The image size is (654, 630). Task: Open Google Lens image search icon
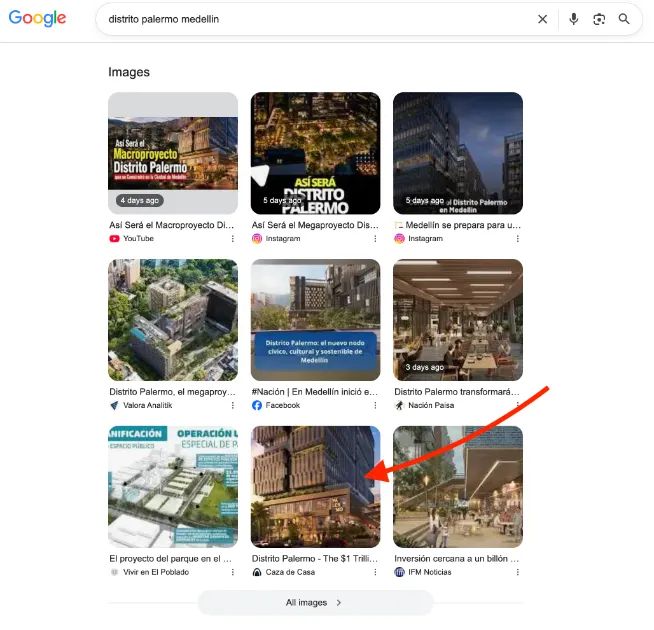click(x=599, y=19)
